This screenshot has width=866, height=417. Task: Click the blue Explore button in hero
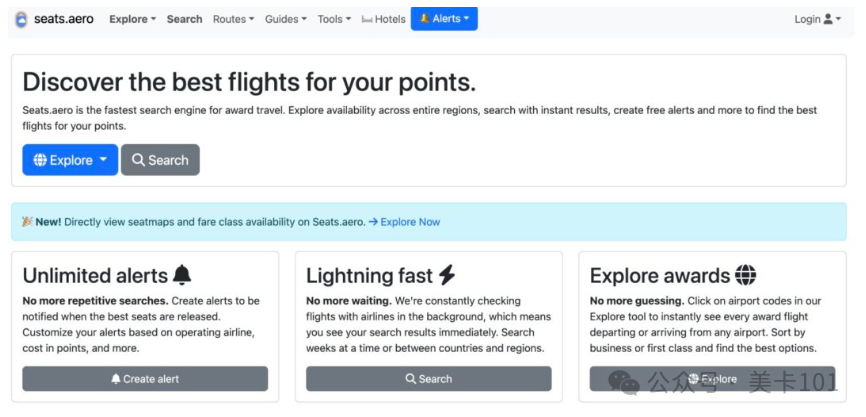click(x=70, y=160)
